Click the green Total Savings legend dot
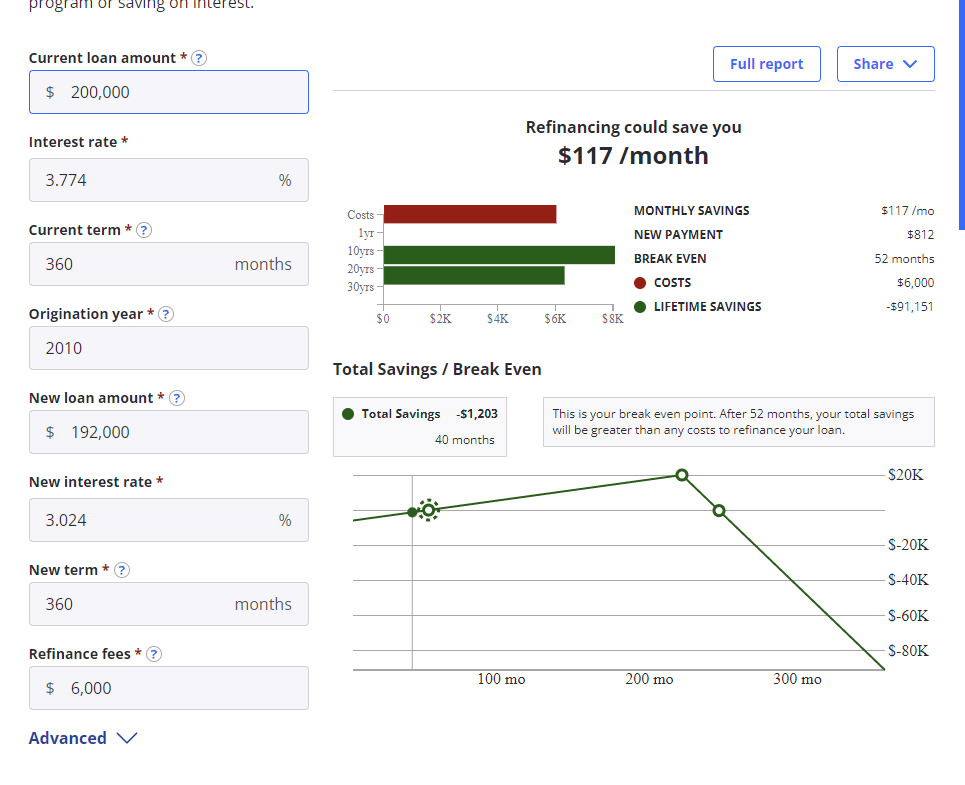 pos(348,414)
